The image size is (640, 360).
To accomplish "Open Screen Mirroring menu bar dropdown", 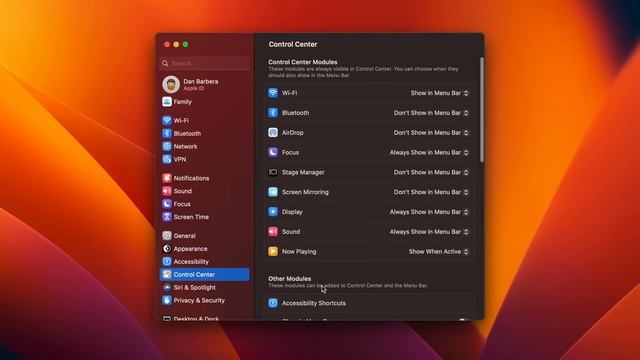I will [431, 192].
